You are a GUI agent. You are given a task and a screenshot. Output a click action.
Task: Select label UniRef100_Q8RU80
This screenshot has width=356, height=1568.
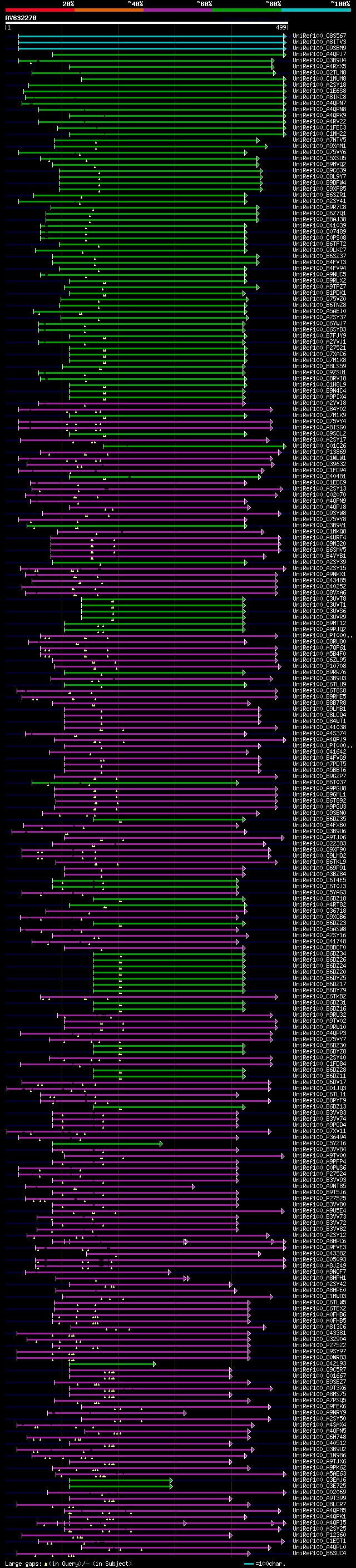[319, 641]
